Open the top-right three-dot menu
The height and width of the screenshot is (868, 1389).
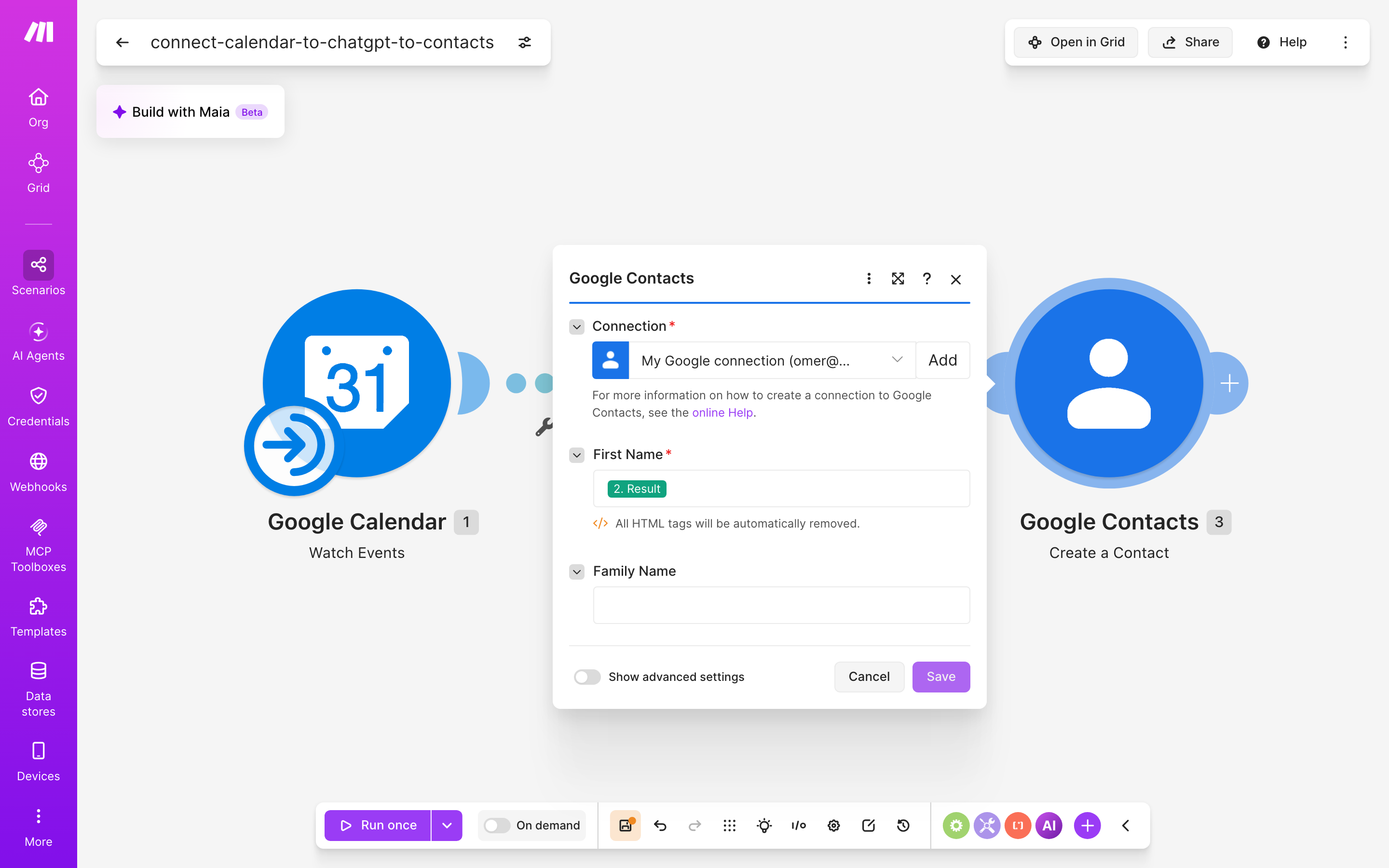(1345, 42)
